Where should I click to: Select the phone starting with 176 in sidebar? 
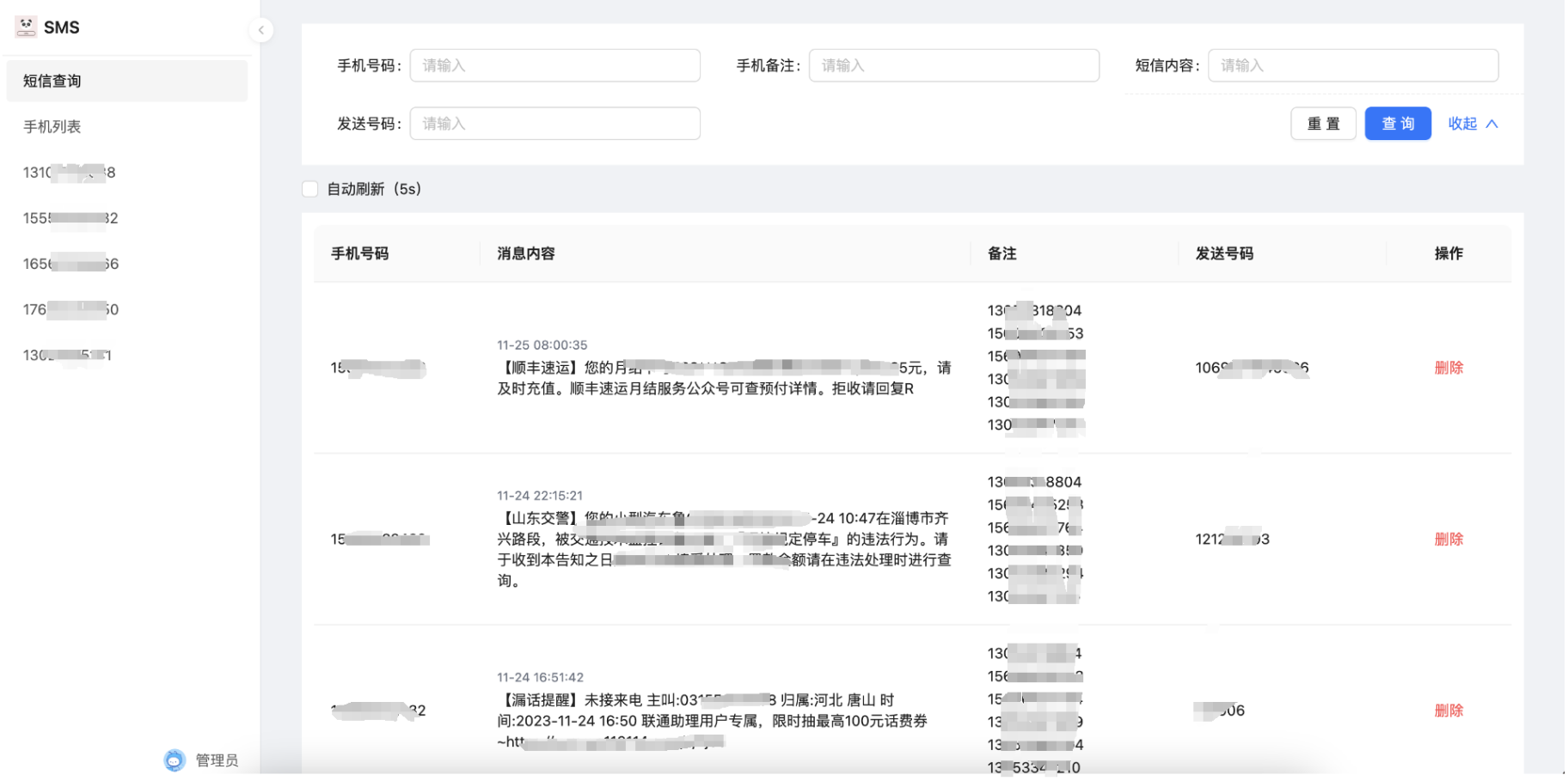pyautogui.click(x=70, y=309)
